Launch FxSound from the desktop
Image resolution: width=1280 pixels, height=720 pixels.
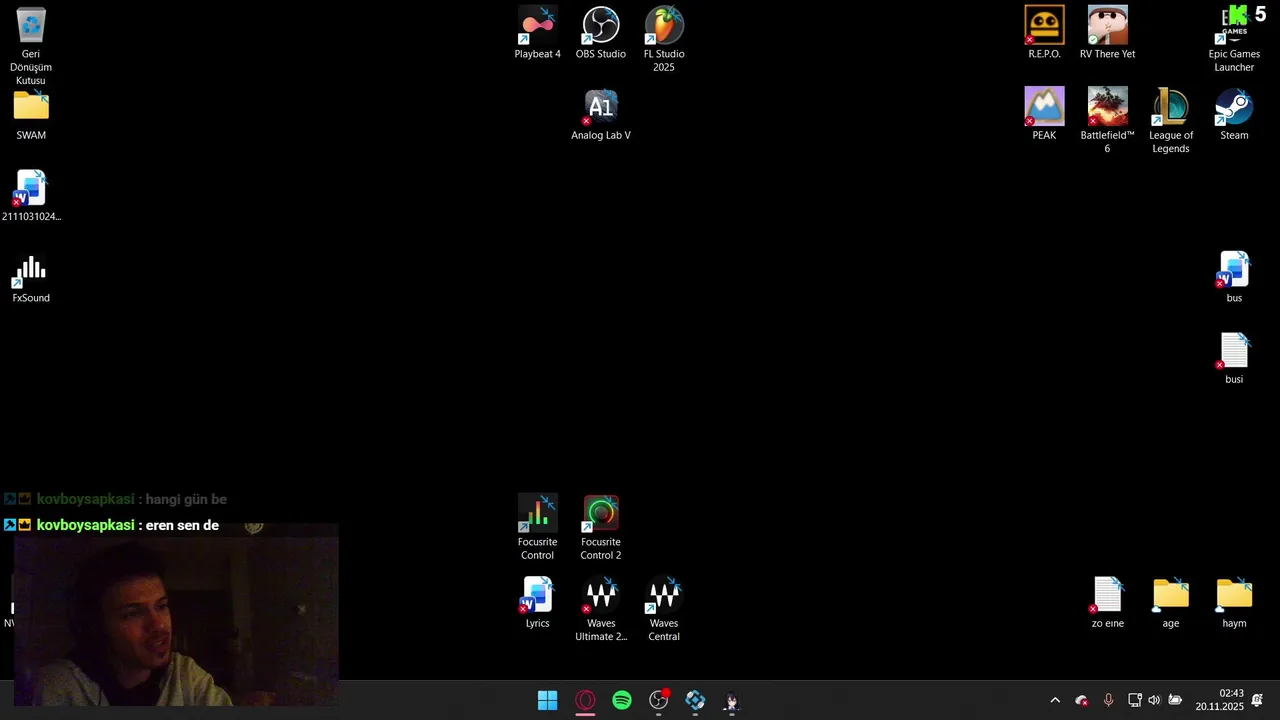pos(31,278)
